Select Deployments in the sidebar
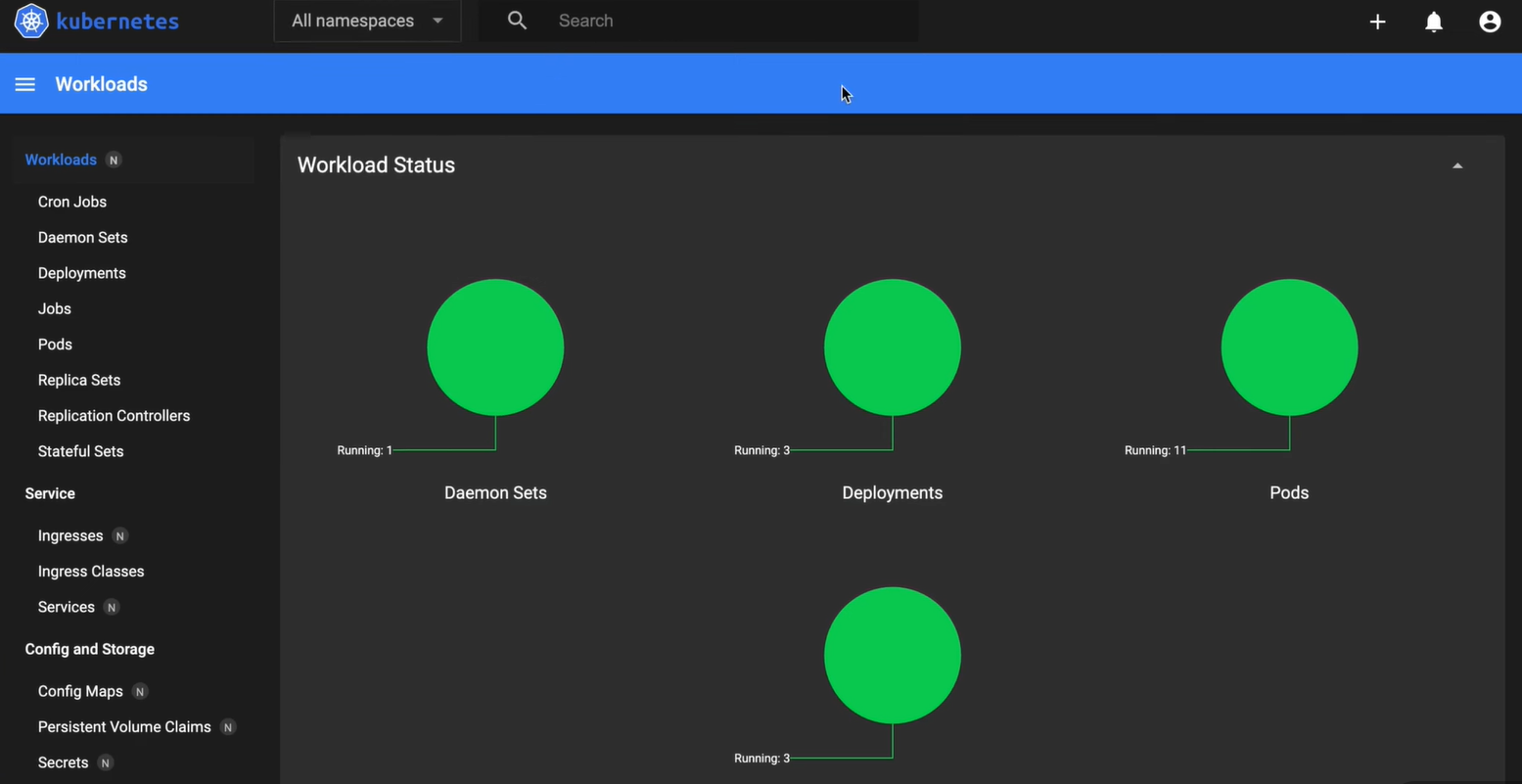The image size is (1522, 784). (x=81, y=272)
